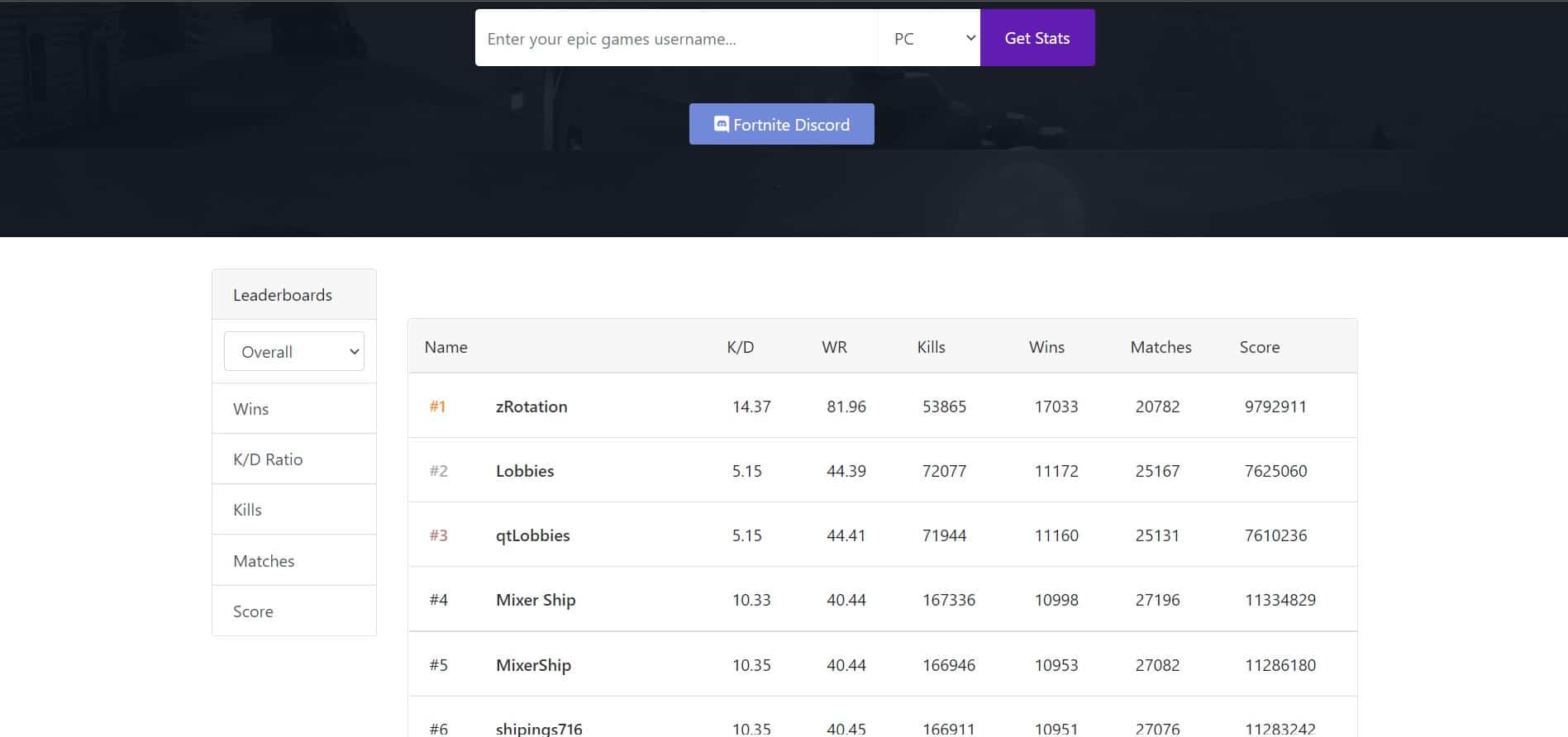Screen dimensions: 1568x737
Task: Open player shipings716's profile
Action: [x=539, y=728]
